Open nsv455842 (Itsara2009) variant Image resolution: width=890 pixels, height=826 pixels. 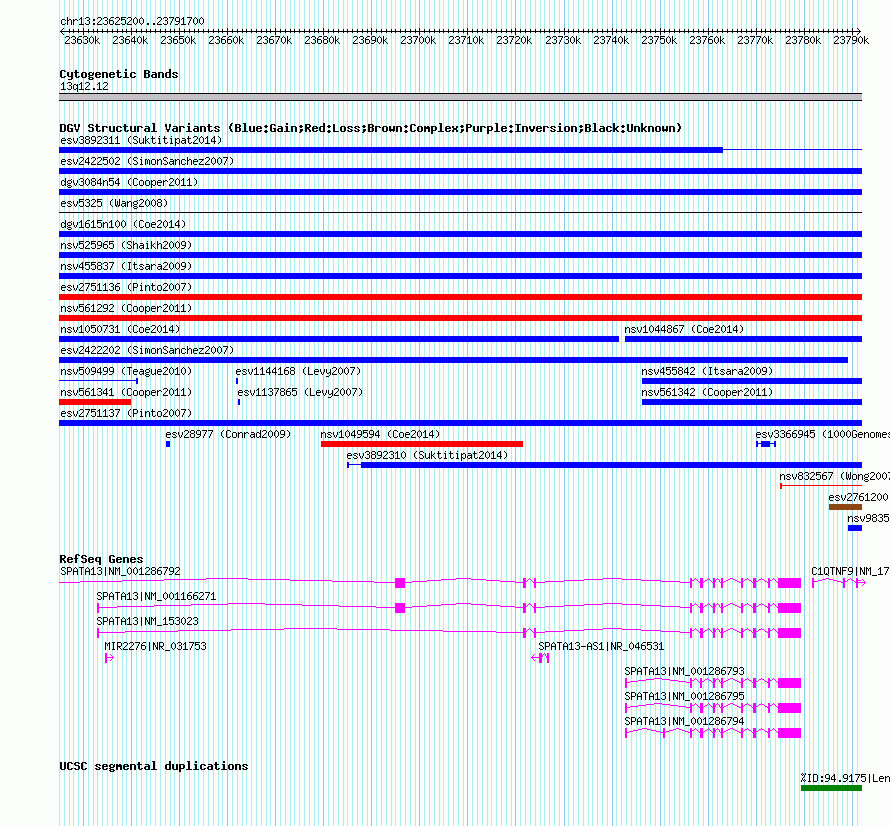[752, 381]
